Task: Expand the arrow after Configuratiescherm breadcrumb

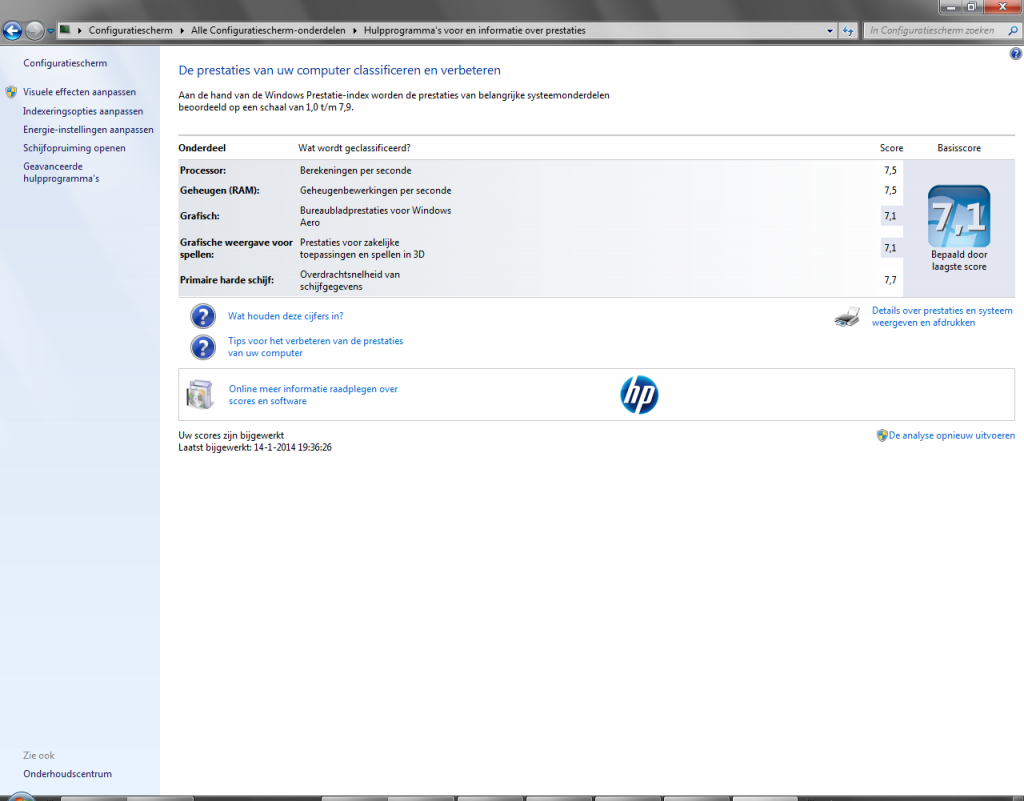Action: tap(182, 31)
